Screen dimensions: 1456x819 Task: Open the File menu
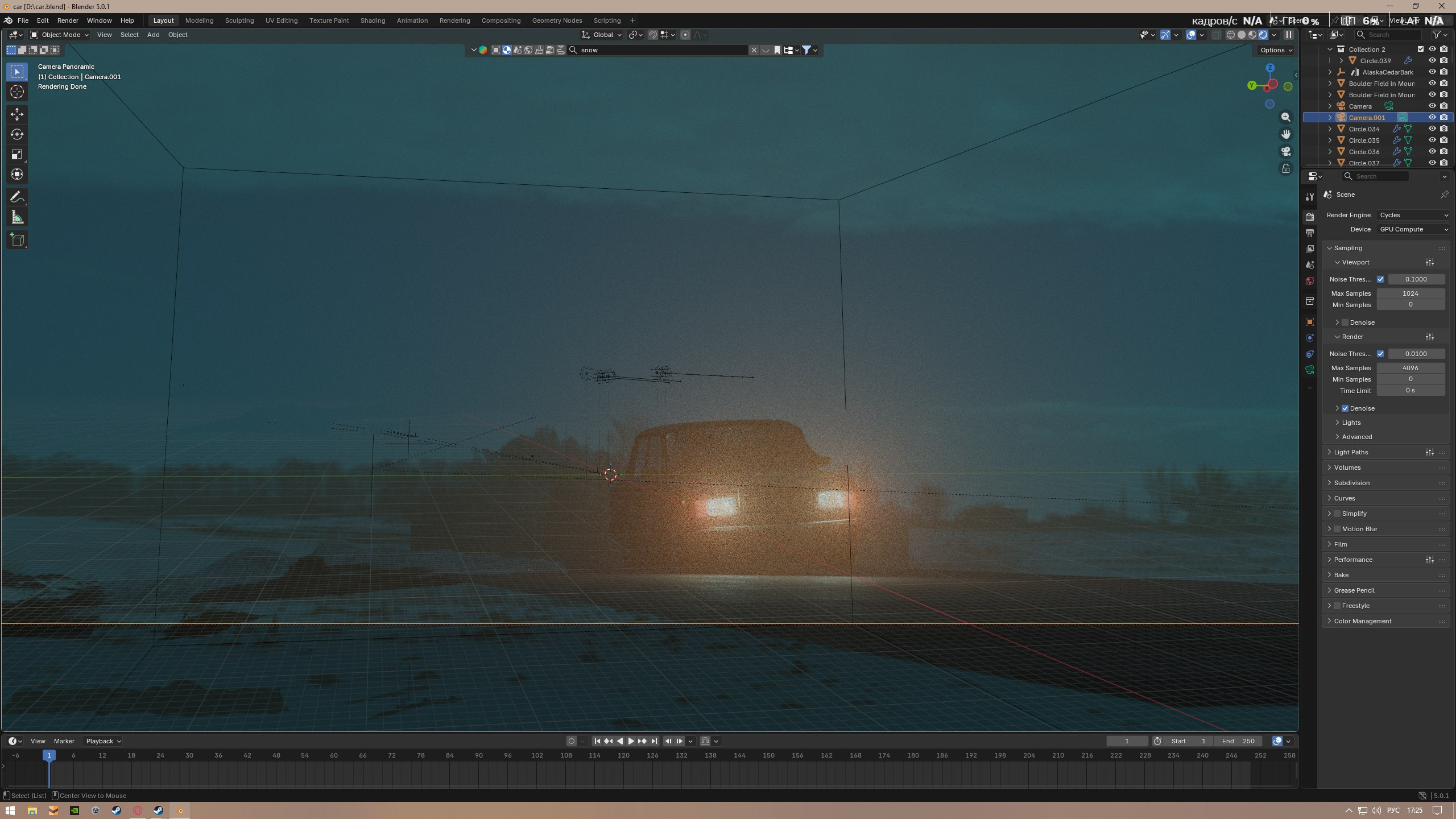click(23, 20)
